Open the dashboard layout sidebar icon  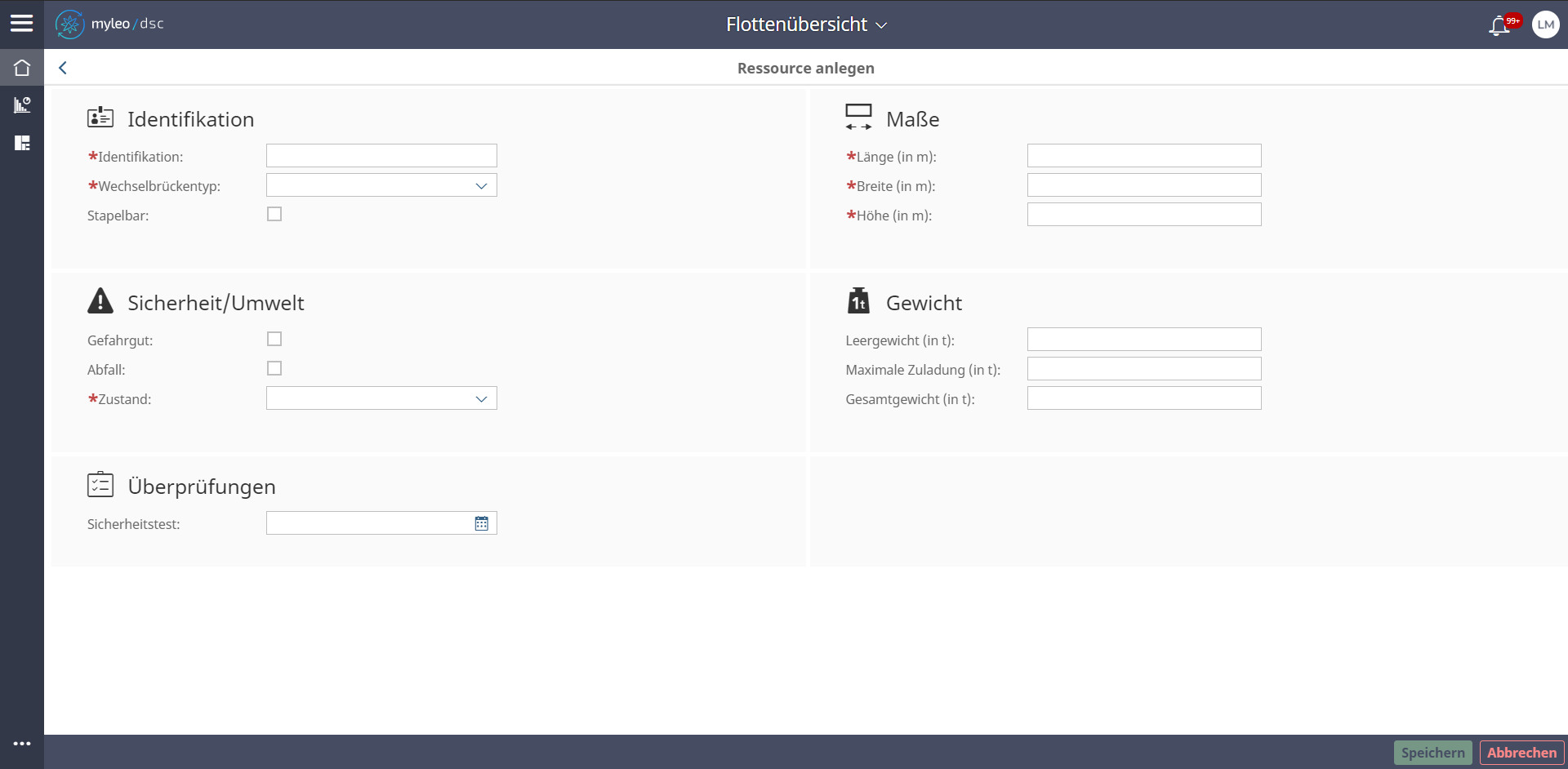point(22,143)
